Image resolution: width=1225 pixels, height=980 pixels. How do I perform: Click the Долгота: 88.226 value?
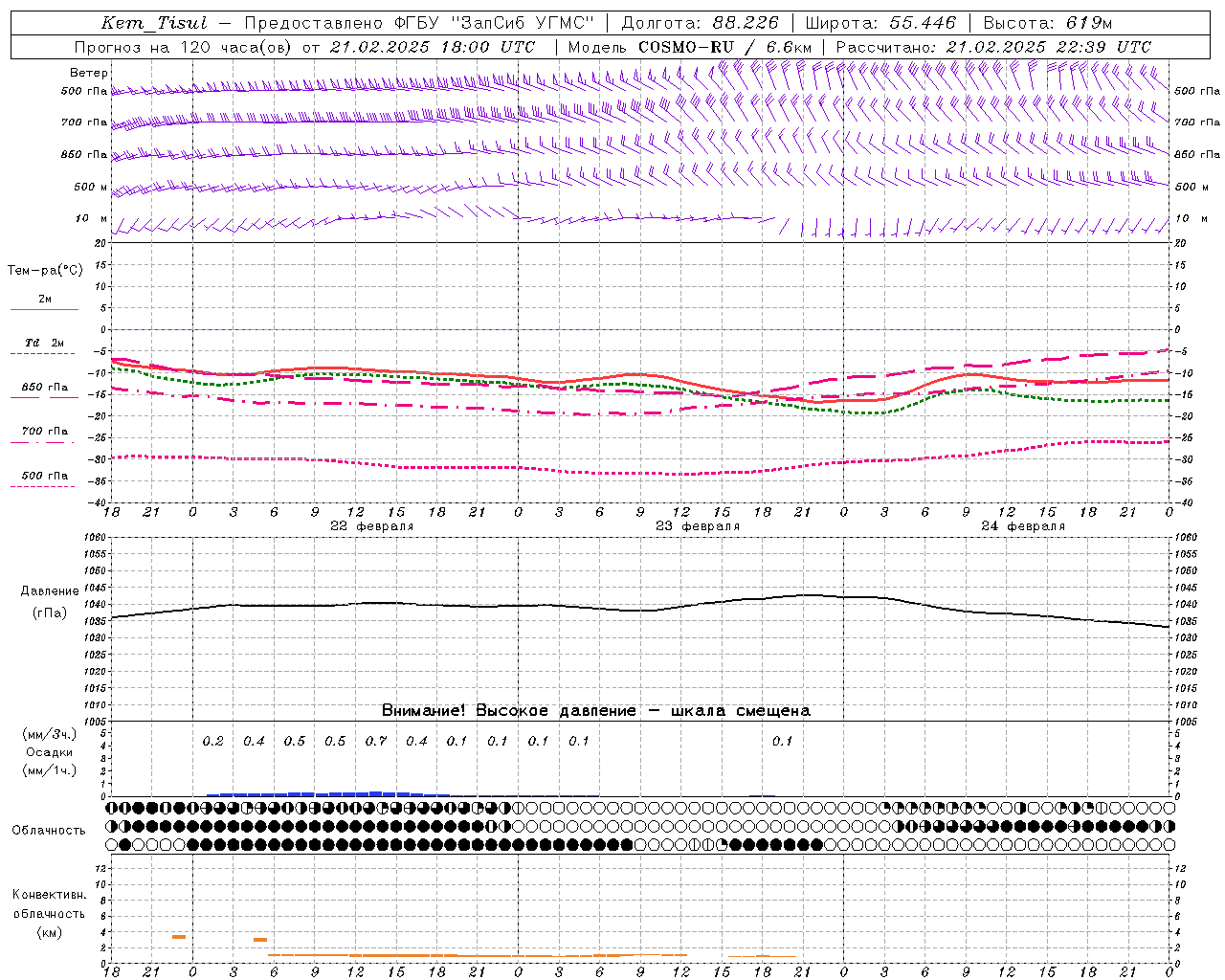pyautogui.click(x=700, y=23)
